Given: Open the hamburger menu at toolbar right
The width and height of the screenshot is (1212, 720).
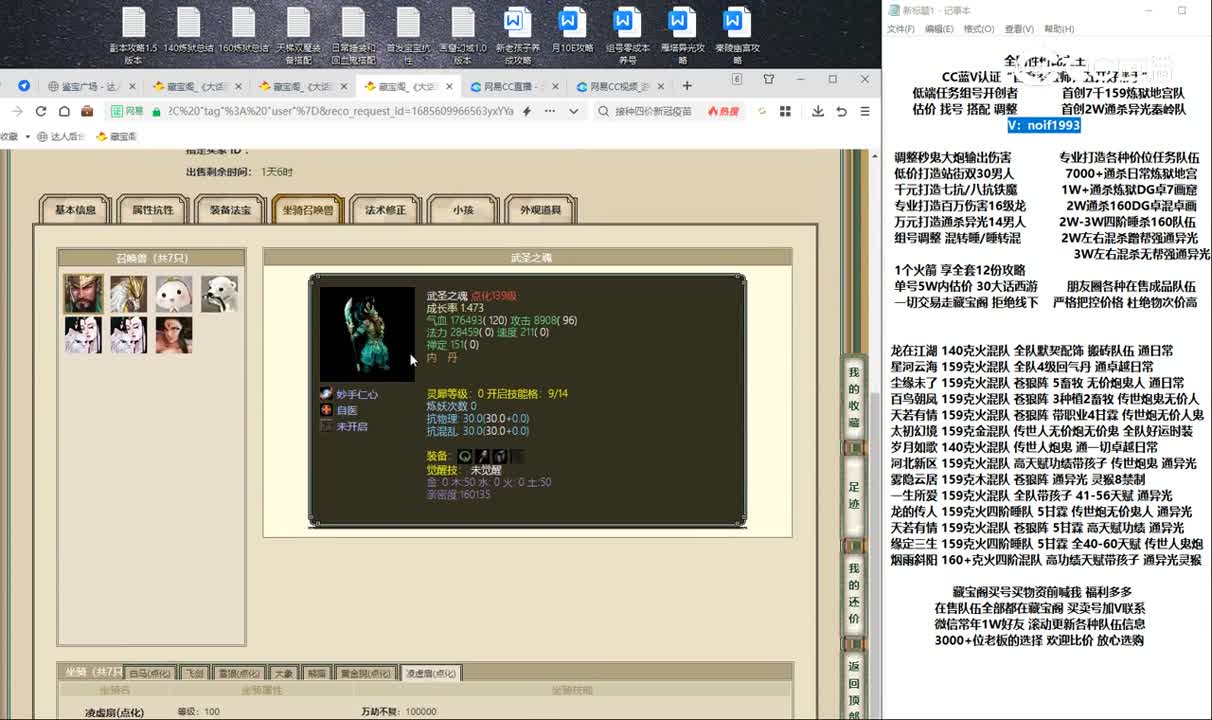Looking at the screenshot, I should (x=865, y=112).
